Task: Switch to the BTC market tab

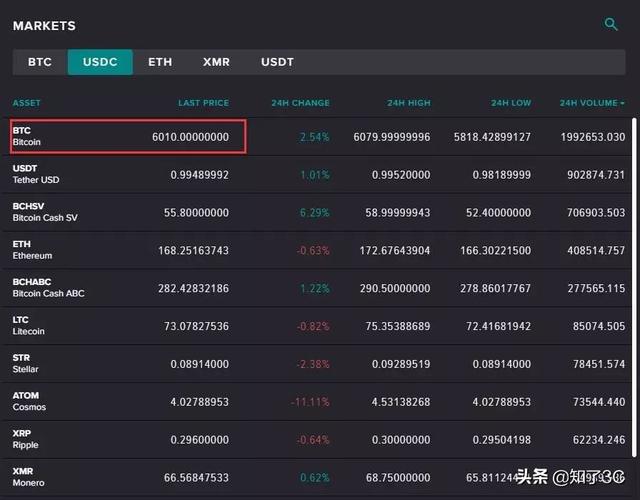Action: (x=40, y=62)
